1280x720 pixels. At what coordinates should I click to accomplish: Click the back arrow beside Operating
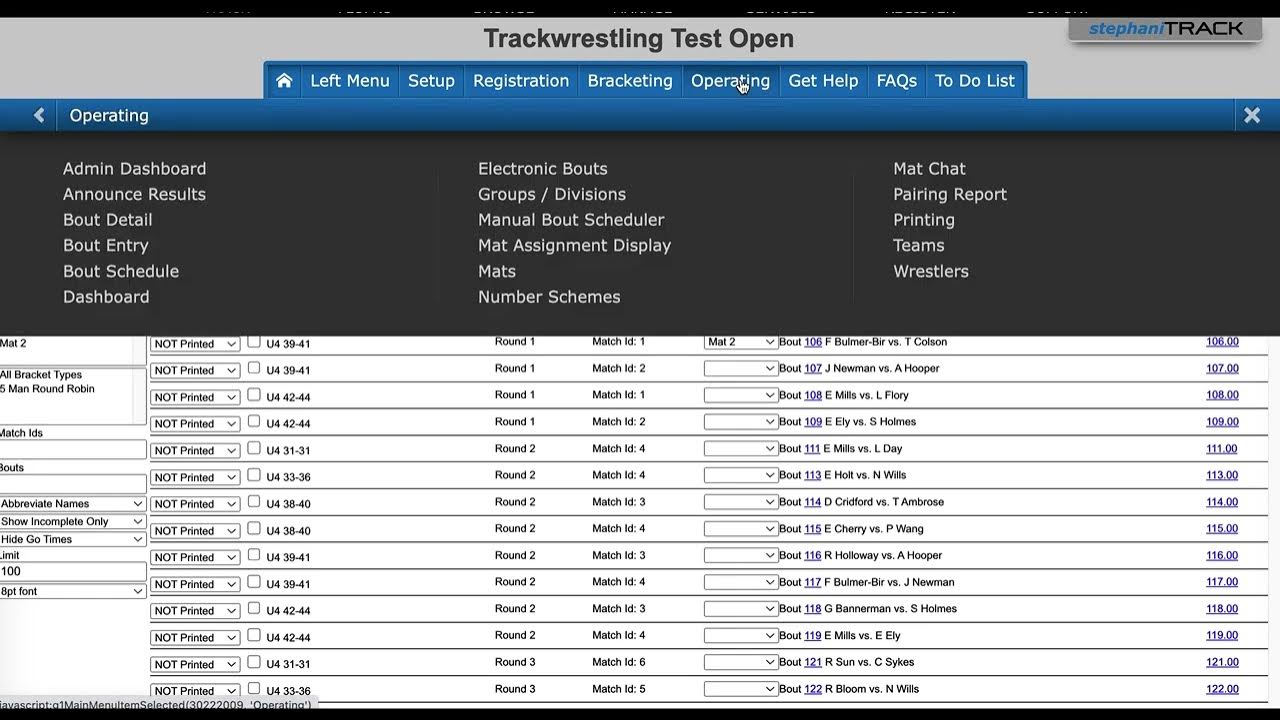(39, 116)
